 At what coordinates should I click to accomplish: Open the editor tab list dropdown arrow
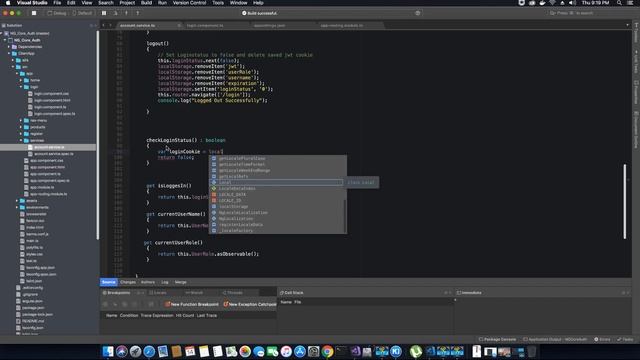627,25
